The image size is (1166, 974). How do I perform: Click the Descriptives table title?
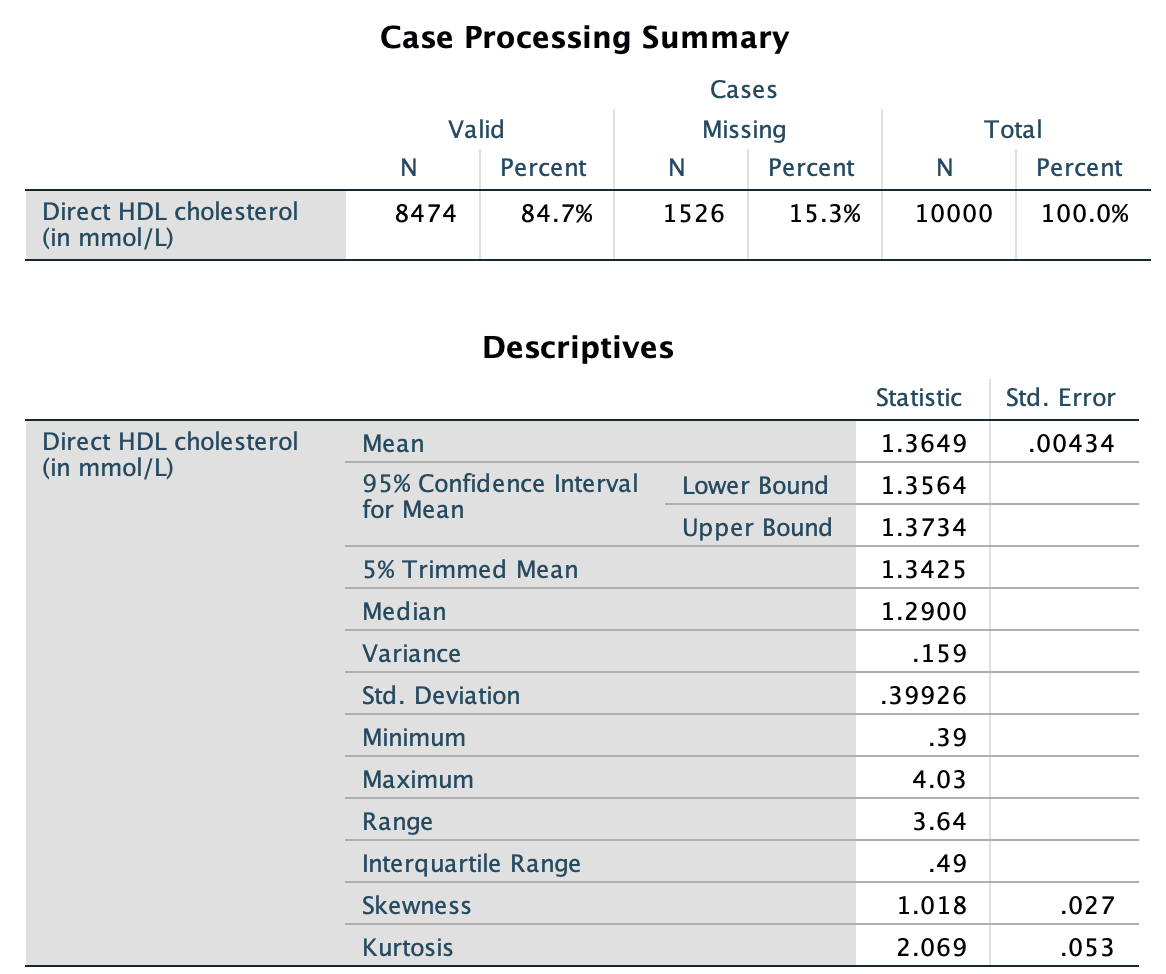tap(578, 347)
